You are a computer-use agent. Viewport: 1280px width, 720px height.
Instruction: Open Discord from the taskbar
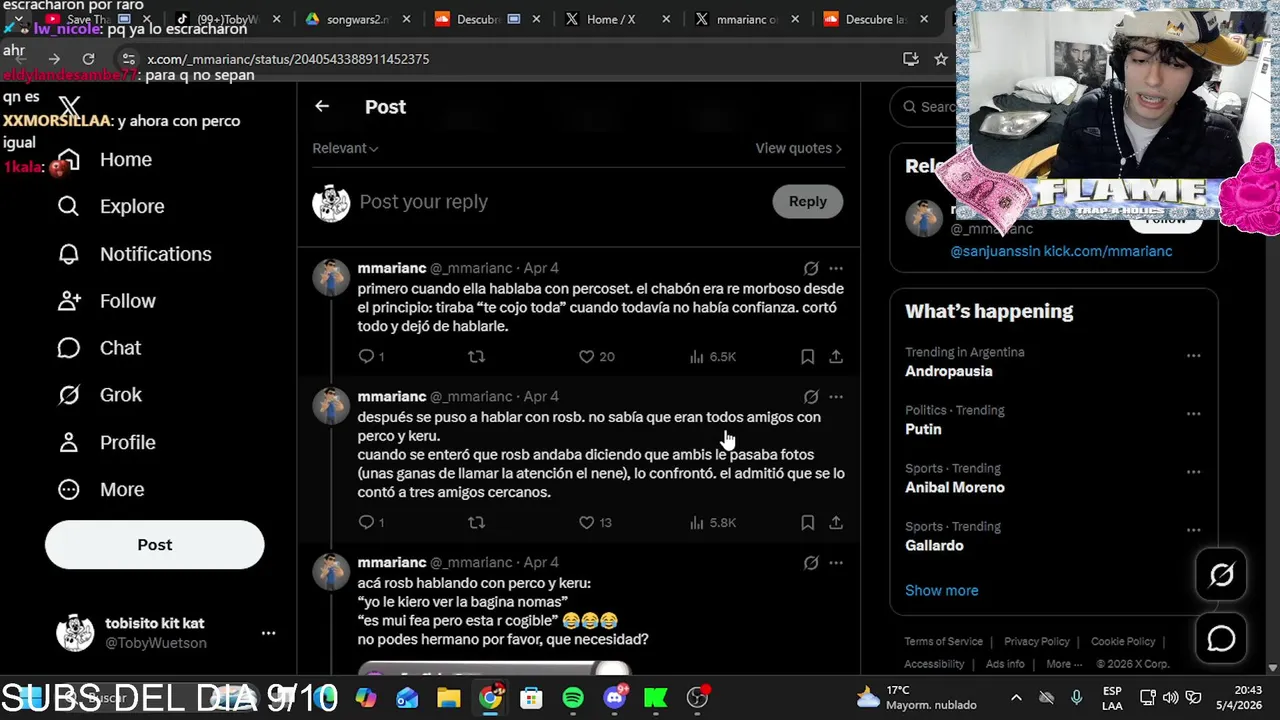(x=614, y=697)
